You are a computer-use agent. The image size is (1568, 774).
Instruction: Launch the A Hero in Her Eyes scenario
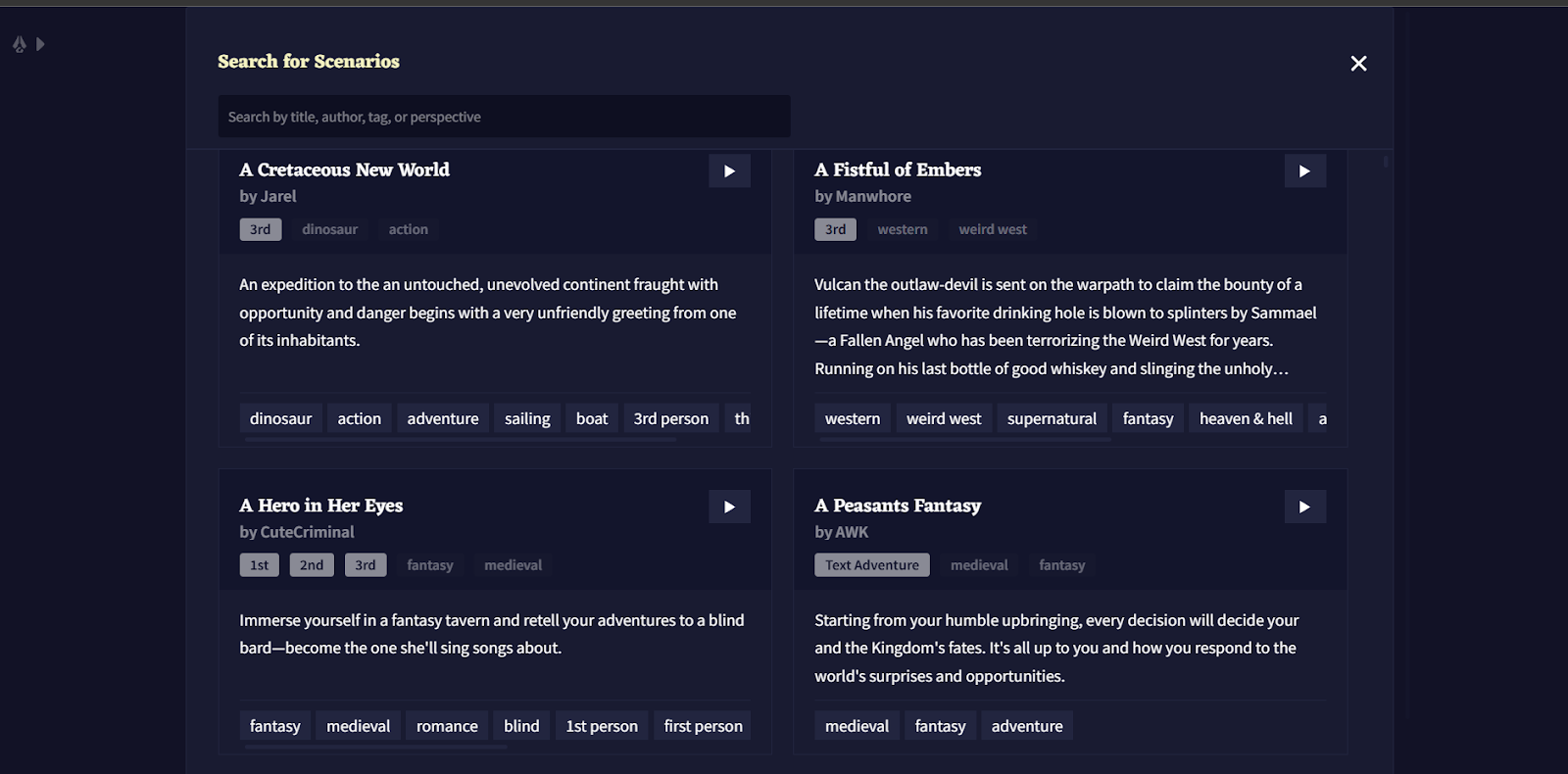(729, 507)
